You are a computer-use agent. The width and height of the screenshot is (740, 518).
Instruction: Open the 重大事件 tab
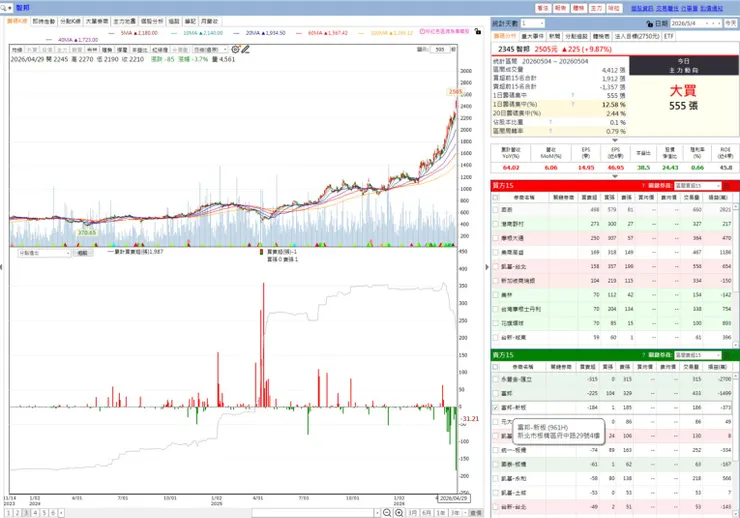coord(532,36)
